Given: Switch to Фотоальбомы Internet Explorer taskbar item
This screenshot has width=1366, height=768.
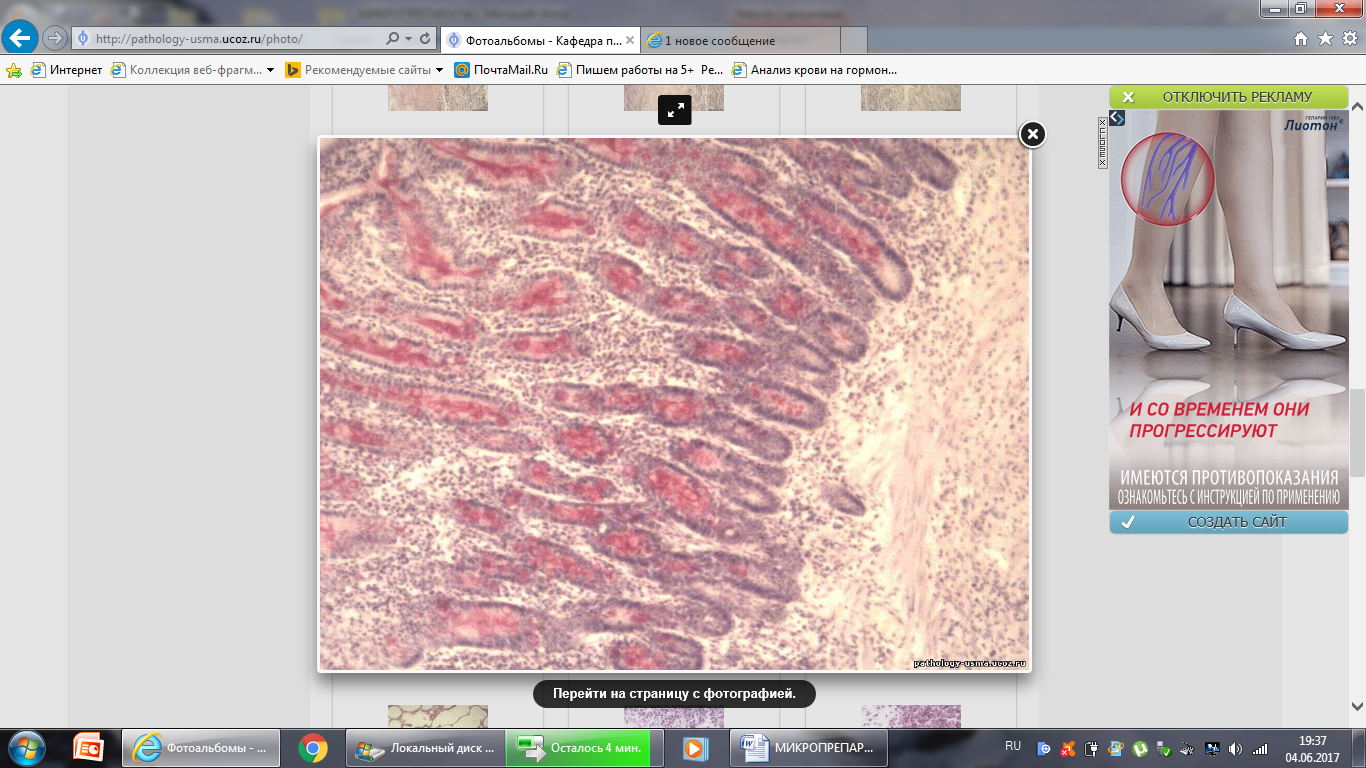Looking at the screenshot, I should pyautogui.click(x=201, y=748).
